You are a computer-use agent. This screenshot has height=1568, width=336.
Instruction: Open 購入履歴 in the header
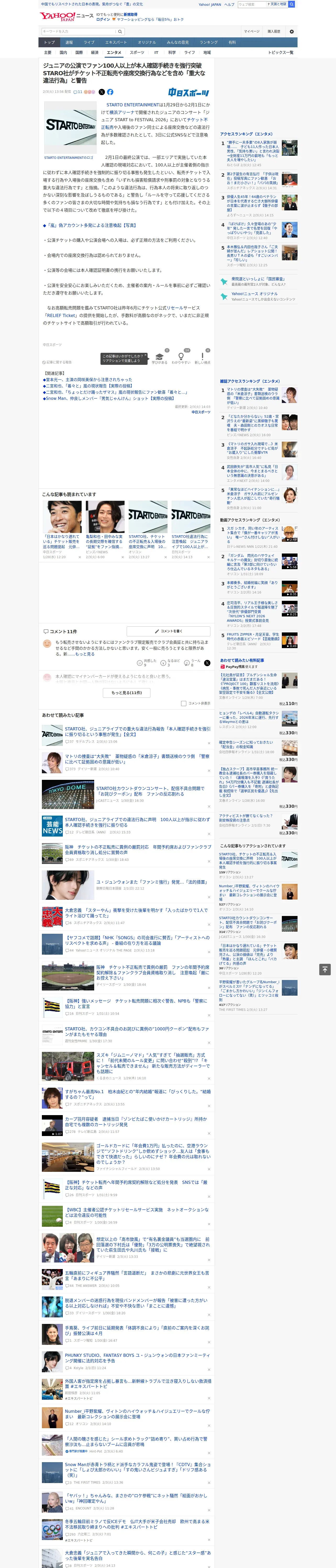pos(274,32)
